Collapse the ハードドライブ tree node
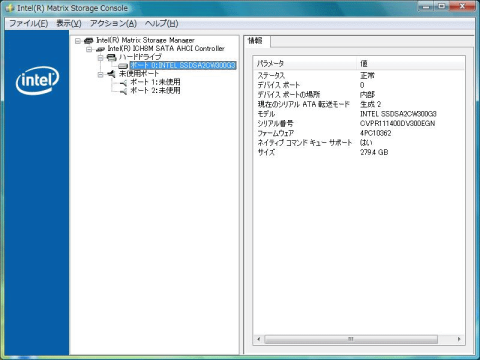The width and height of the screenshot is (480, 360). tap(100, 58)
